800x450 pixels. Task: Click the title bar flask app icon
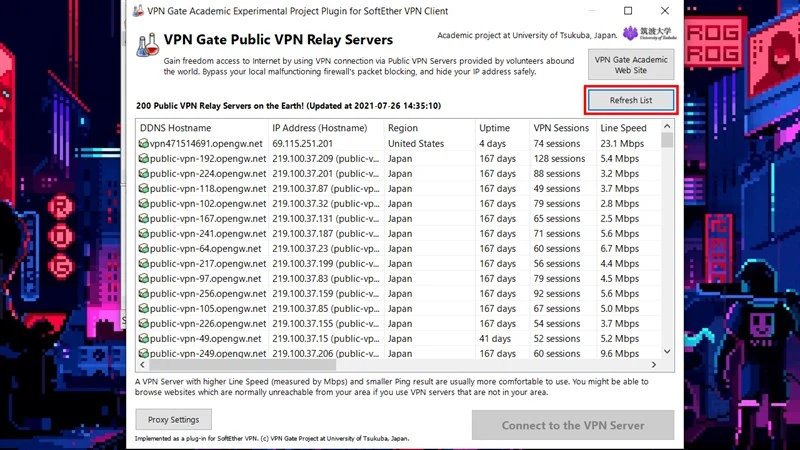pyautogui.click(x=138, y=11)
